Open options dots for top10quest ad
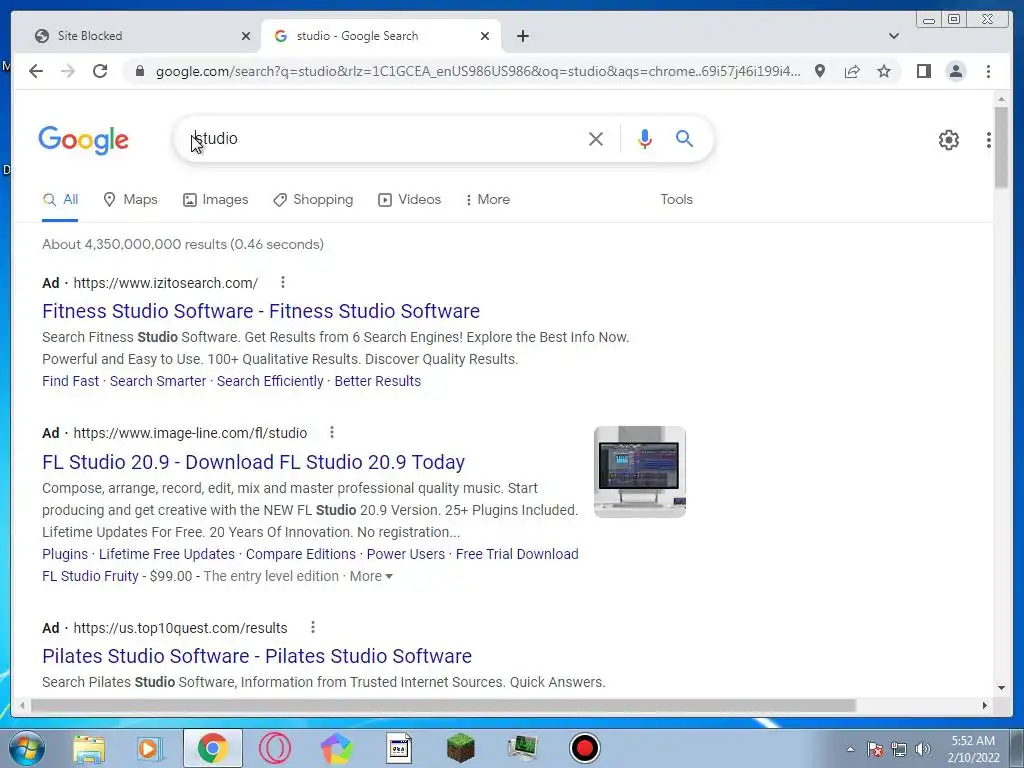 pos(313,627)
